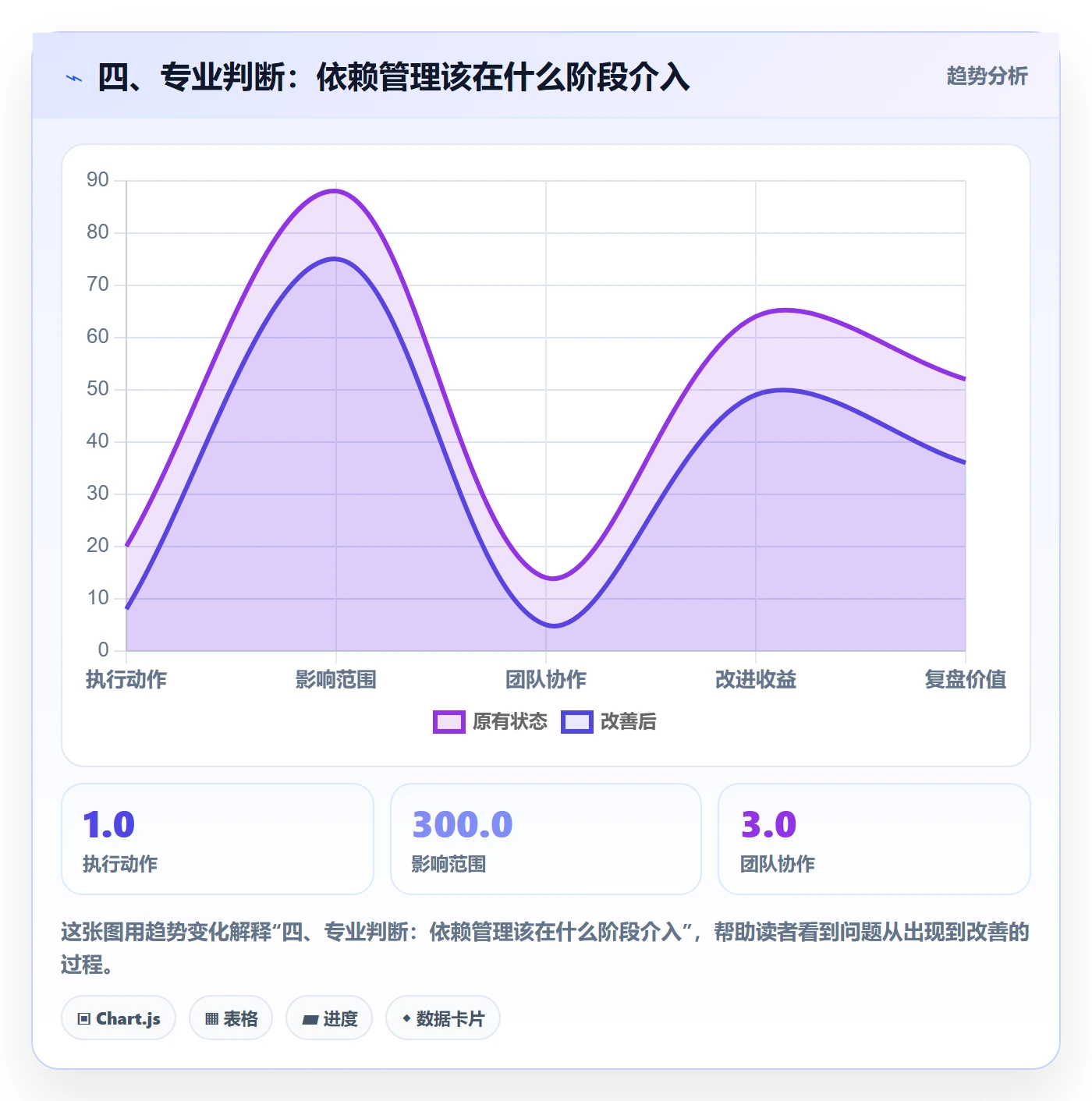This screenshot has height=1101, width=1092.
Task: Click the heading 四、专业判断 title text
Action: coord(393,78)
